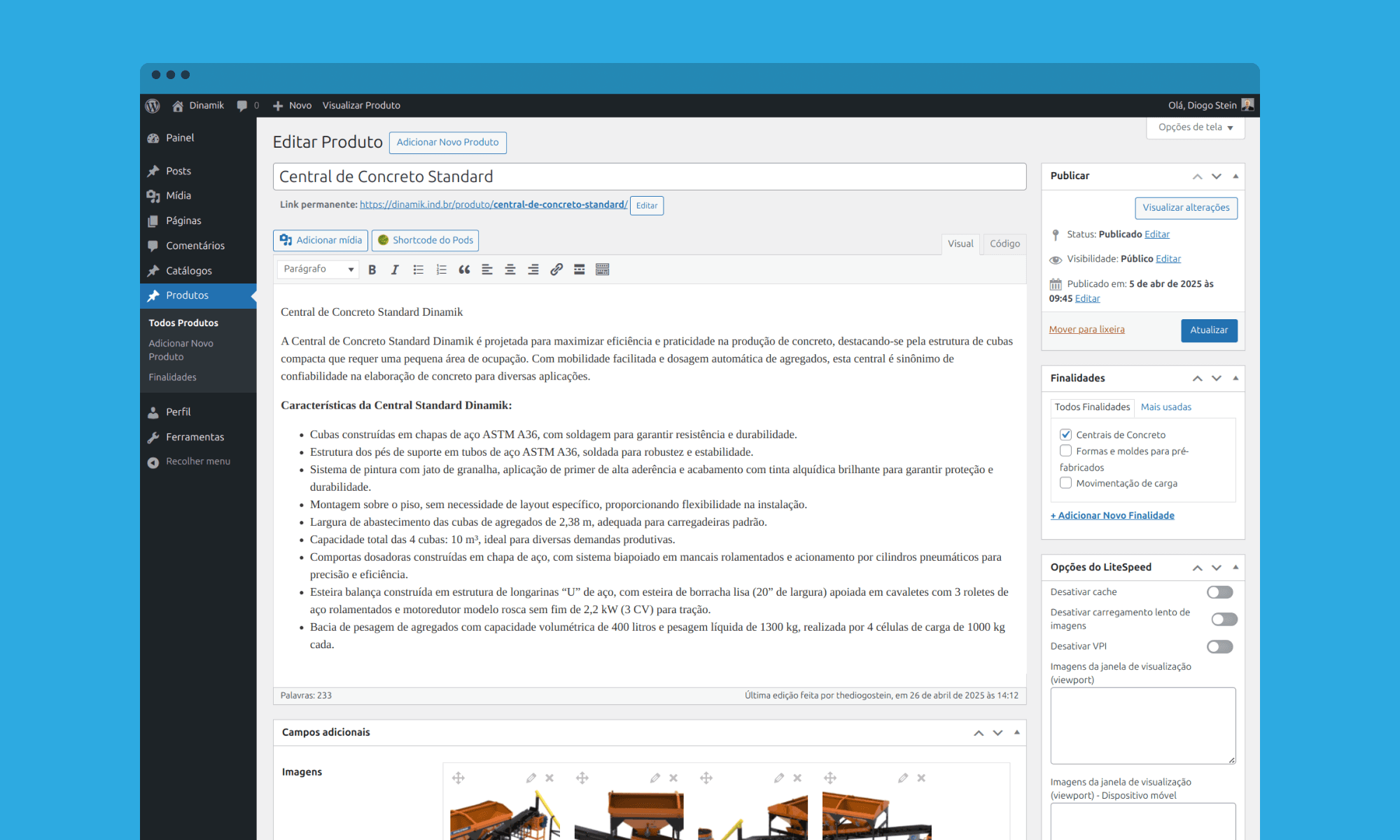The width and height of the screenshot is (1400, 840).
Task: Switch to the Código editor tab
Action: [x=1004, y=244]
